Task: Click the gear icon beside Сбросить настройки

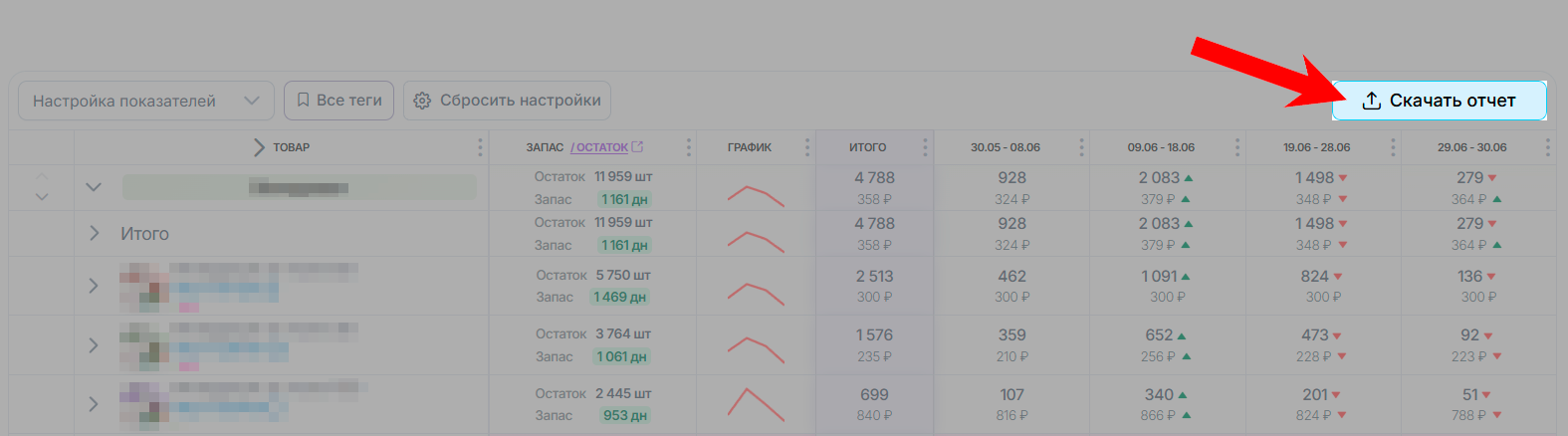Action: (x=422, y=101)
